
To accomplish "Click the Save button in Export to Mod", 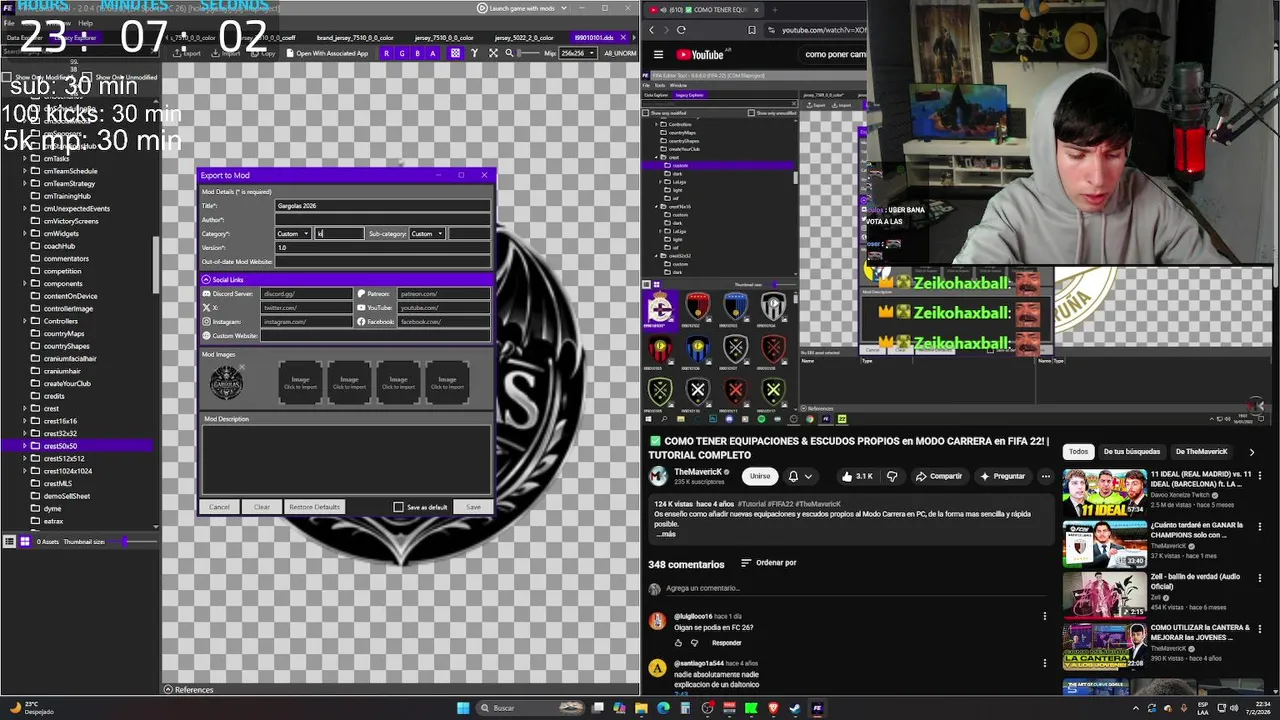I will tap(473, 507).
